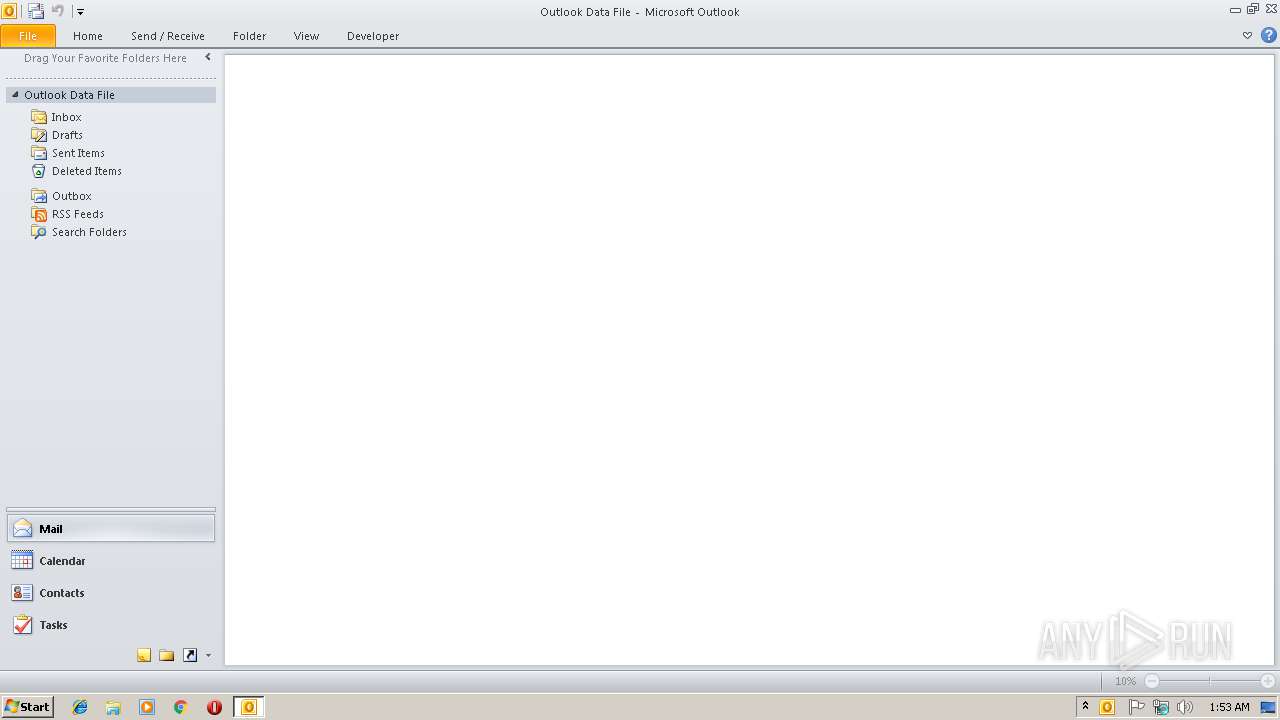The height and width of the screenshot is (720, 1280).
Task: Click the RSS Feeds icon
Action: pyautogui.click(x=39, y=214)
